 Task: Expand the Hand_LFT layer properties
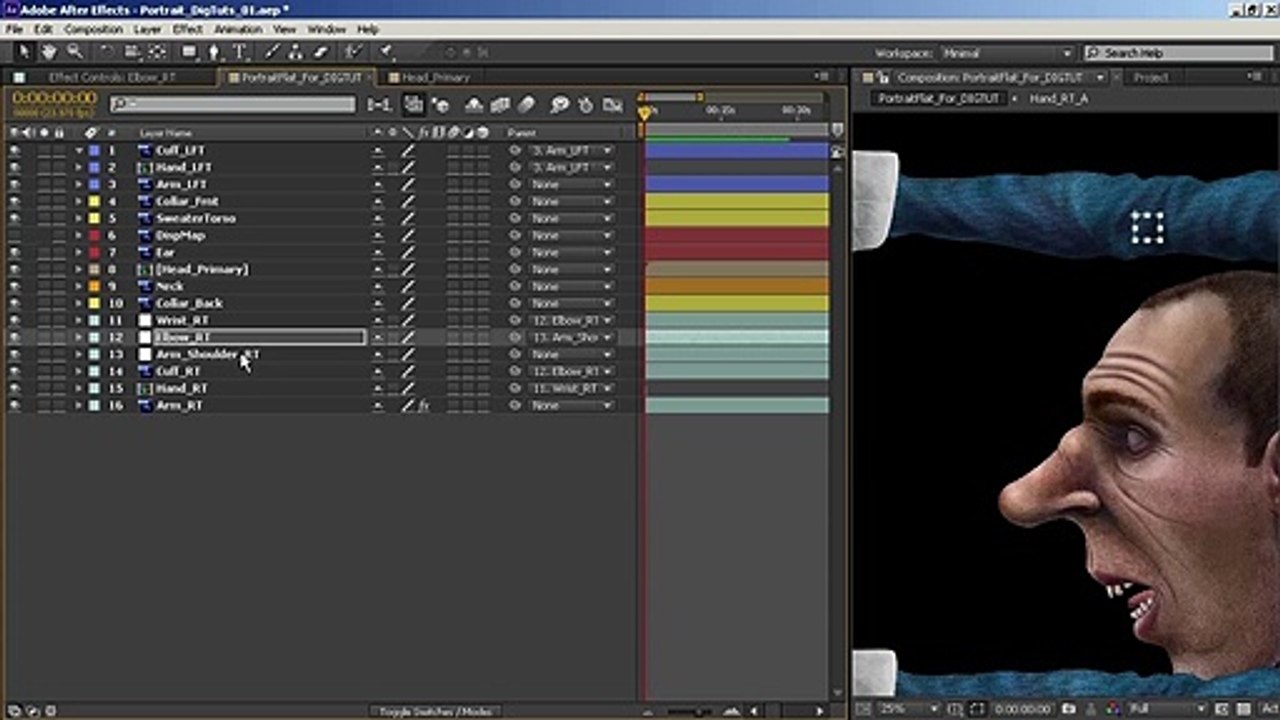(79, 167)
